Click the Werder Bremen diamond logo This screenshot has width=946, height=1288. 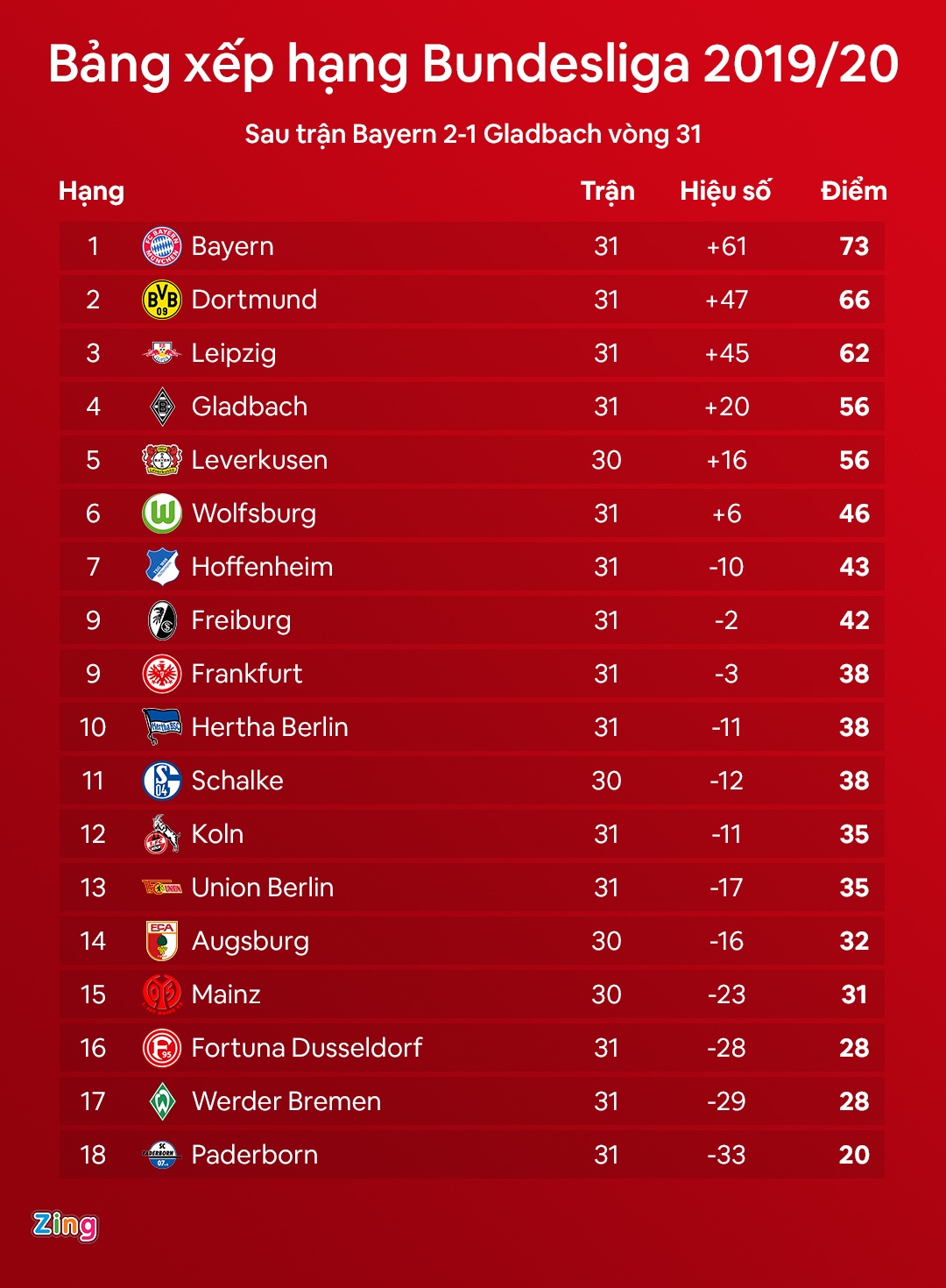point(162,1101)
